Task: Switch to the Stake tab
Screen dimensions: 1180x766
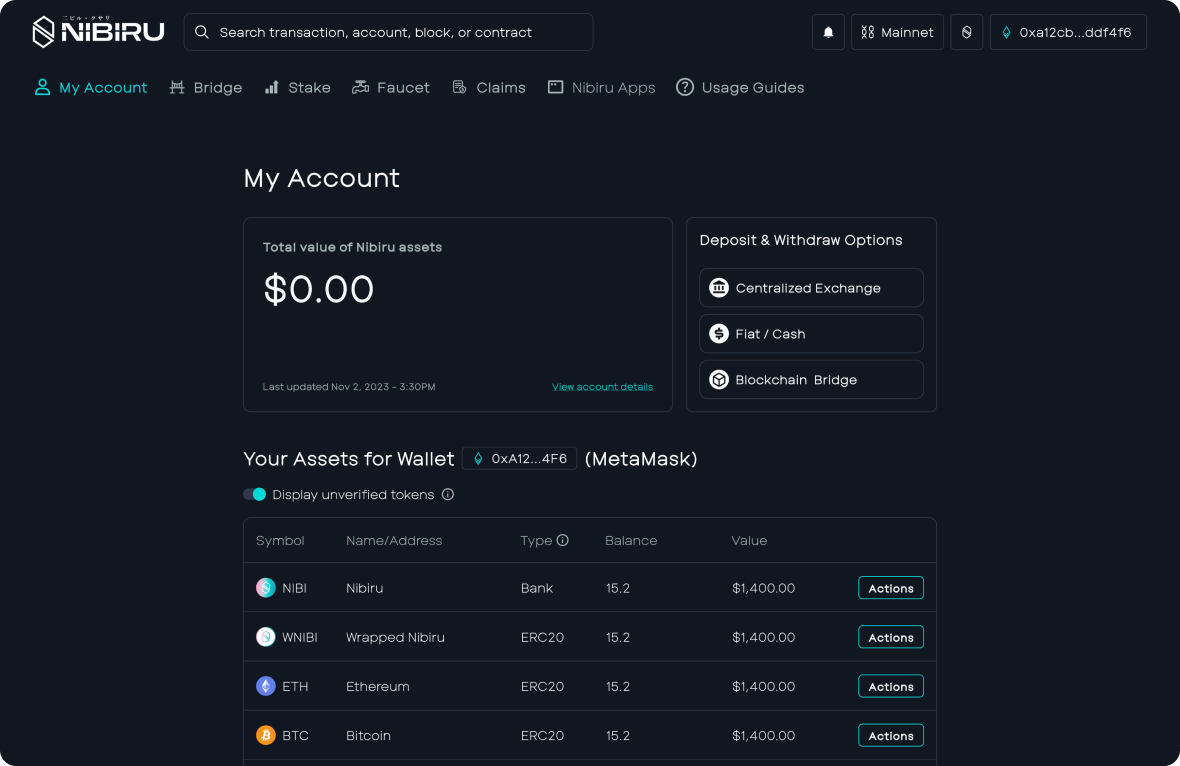Action: pos(297,87)
